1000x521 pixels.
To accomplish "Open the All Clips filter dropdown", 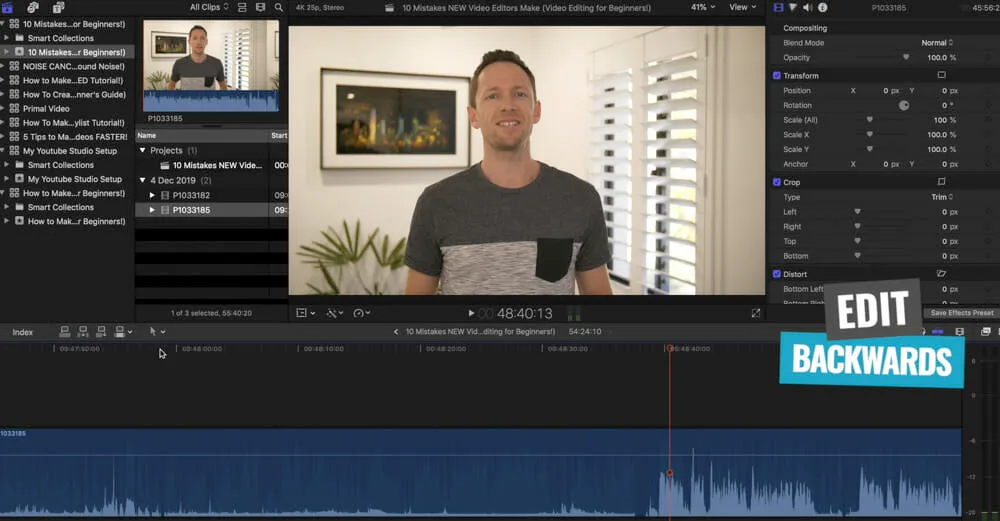I will [x=210, y=7].
